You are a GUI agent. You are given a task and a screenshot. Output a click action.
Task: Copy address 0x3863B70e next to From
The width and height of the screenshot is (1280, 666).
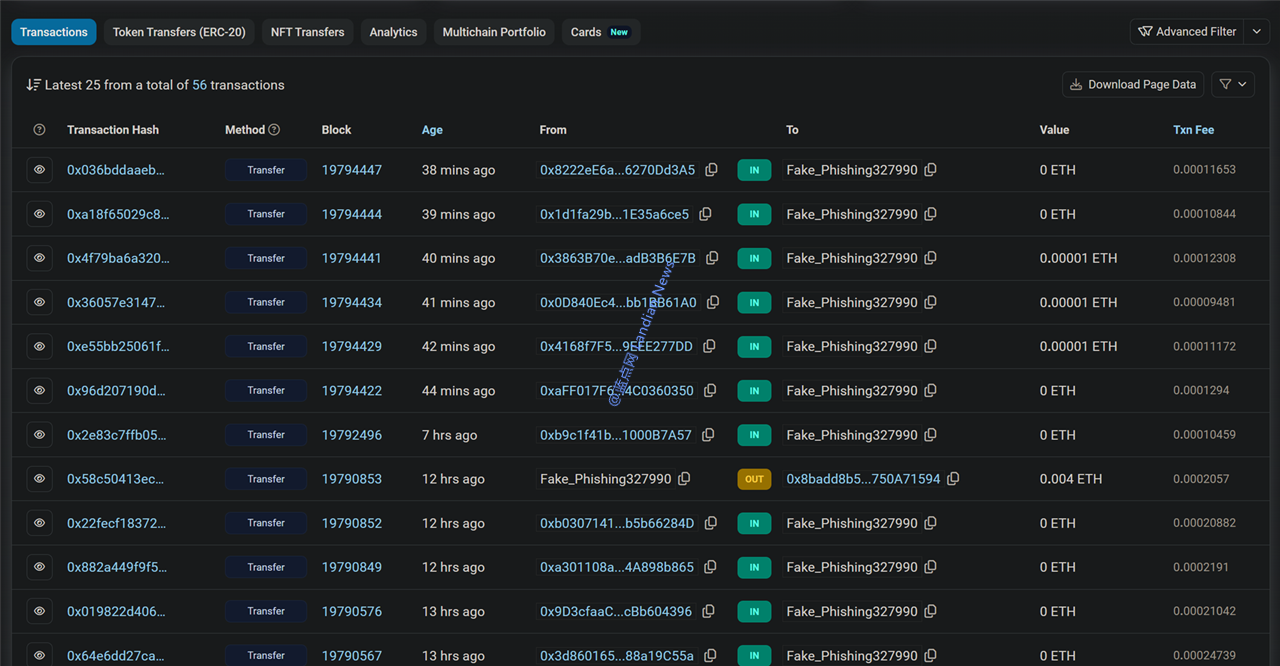[712, 258]
